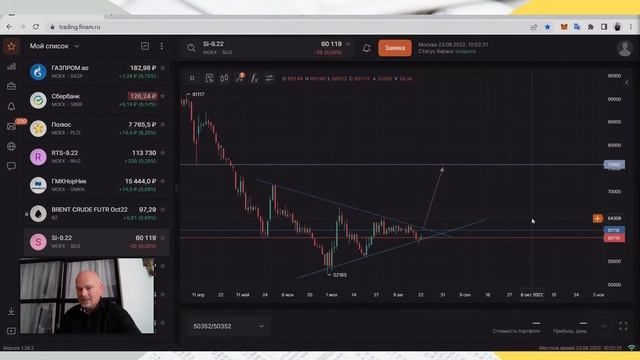Click the gray horizontal level price label
This screenshot has width=640, height=360.
coord(614,164)
